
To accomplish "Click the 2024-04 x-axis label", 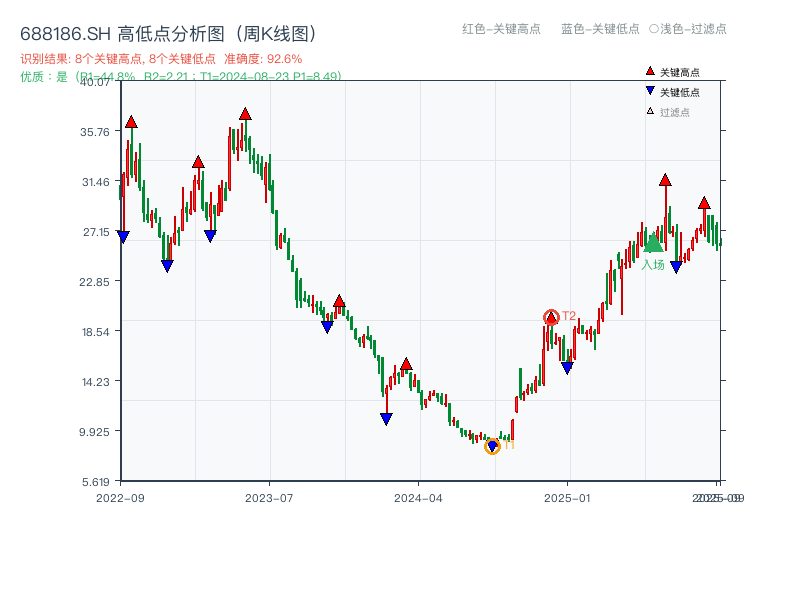I will click(418, 498).
